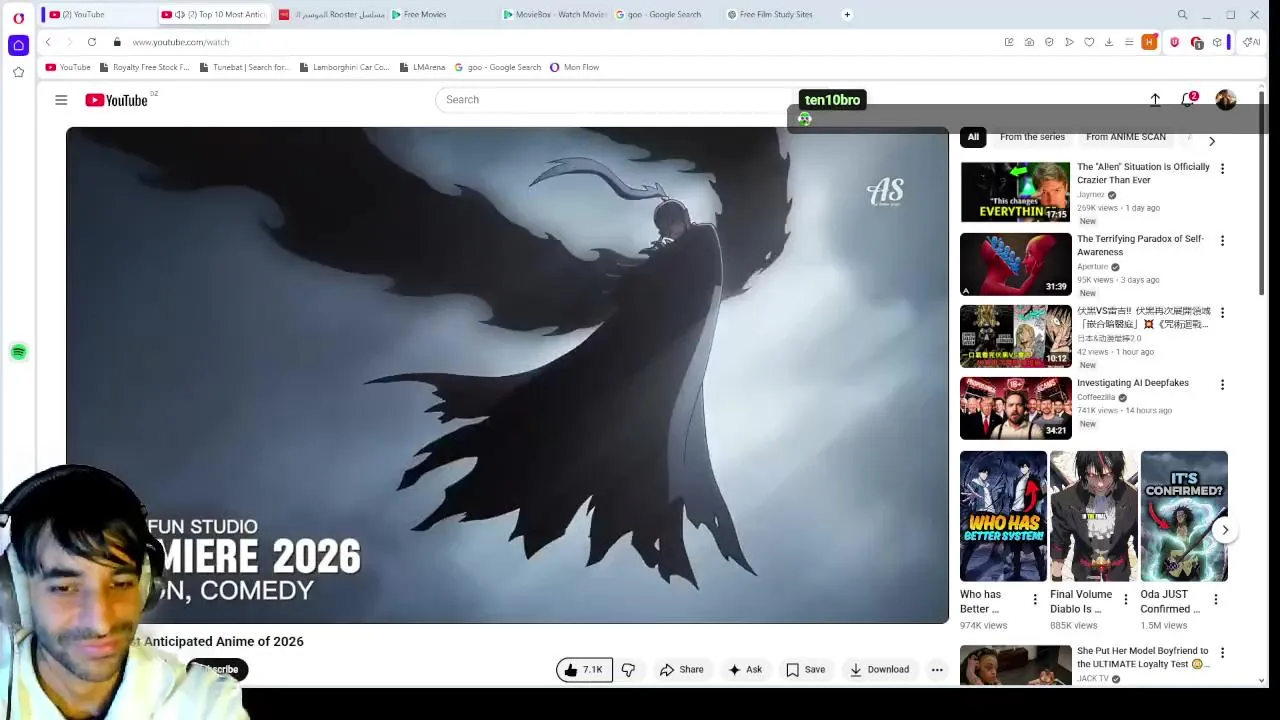Viewport: 1280px width, 720px height.
Task: Share the video
Action: (x=681, y=670)
